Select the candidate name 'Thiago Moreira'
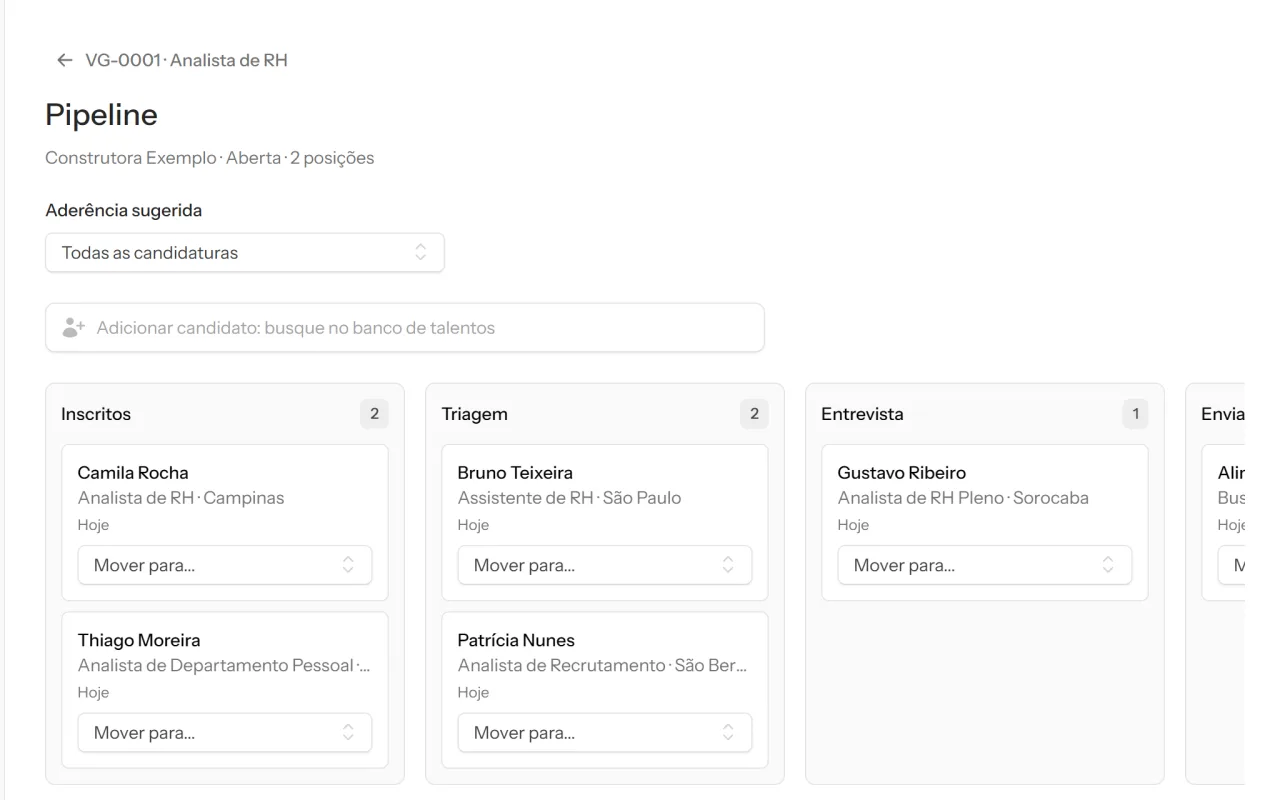This screenshot has width=1280, height=800. pos(139,641)
